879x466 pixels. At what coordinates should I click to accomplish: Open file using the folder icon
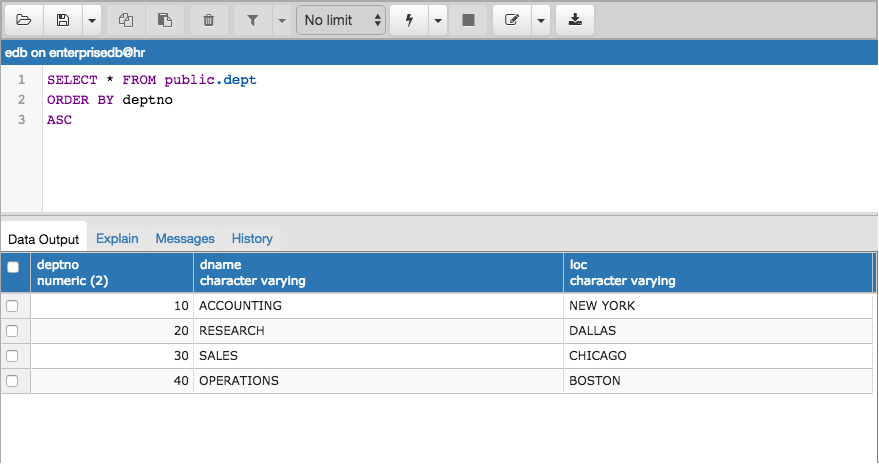click(x=24, y=20)
